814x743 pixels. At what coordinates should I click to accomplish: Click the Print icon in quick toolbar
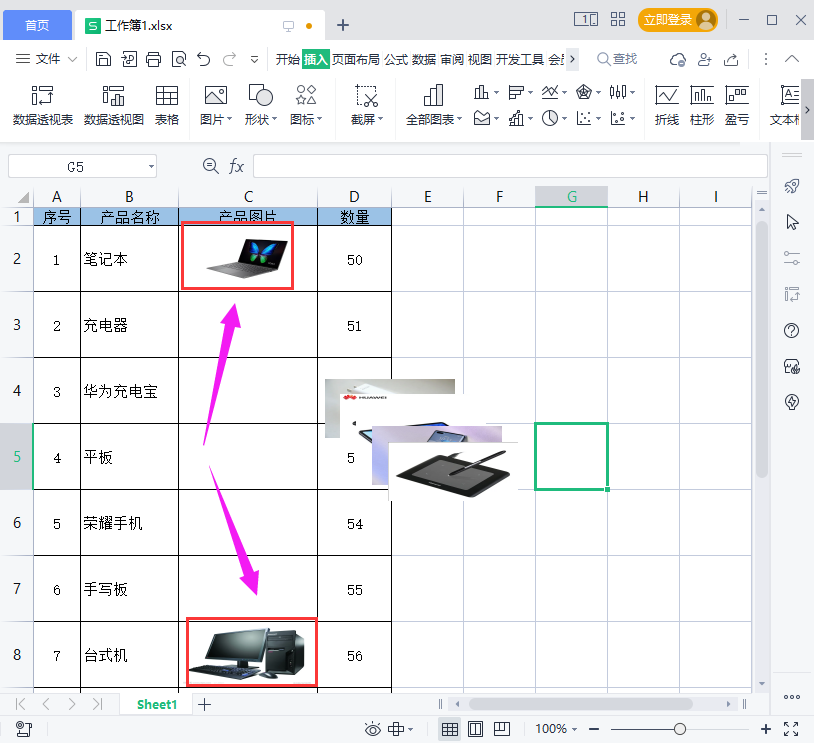point(153,59)
